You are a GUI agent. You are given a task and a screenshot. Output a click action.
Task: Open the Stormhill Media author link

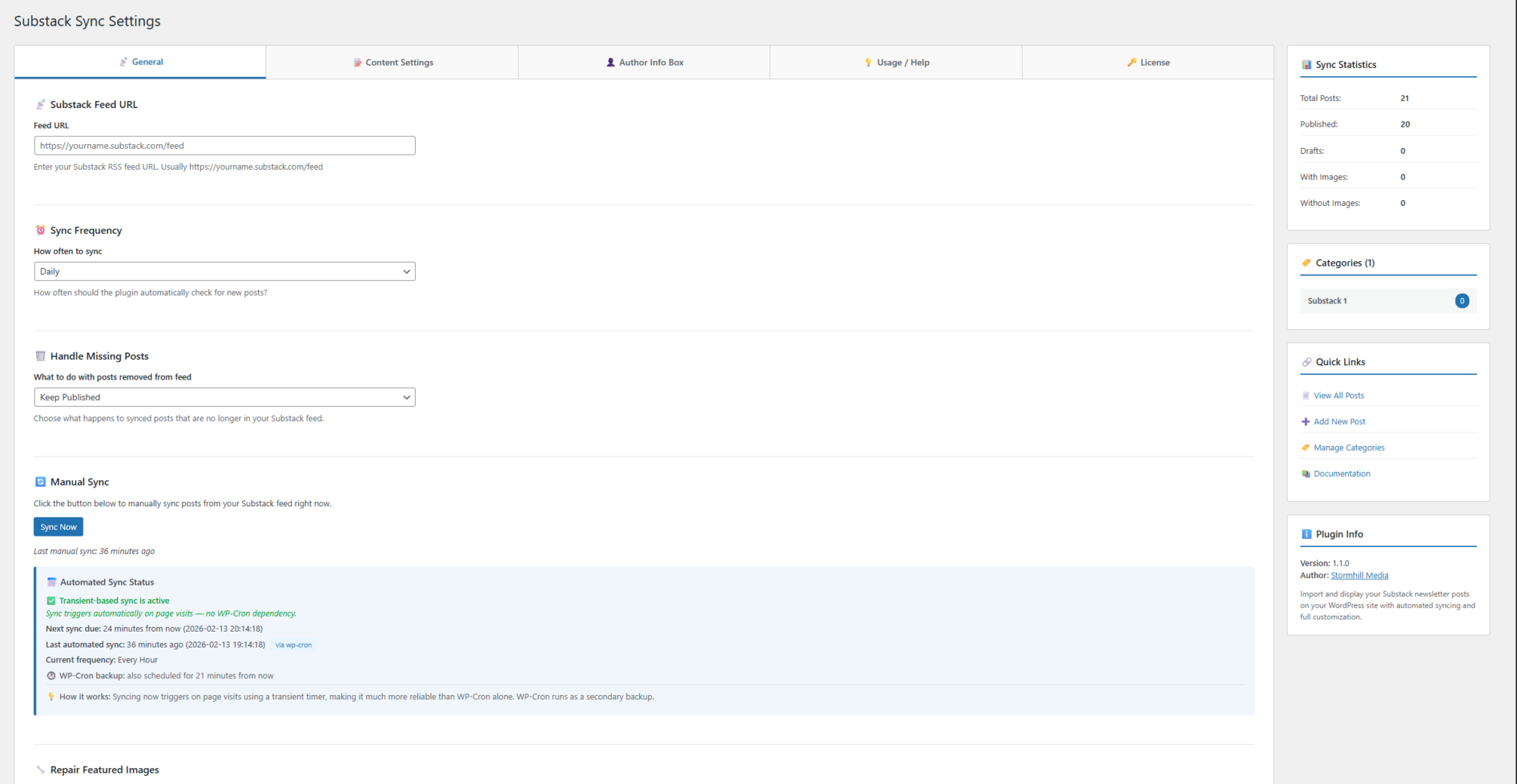pyautogui.click(x=1359, y=576)
